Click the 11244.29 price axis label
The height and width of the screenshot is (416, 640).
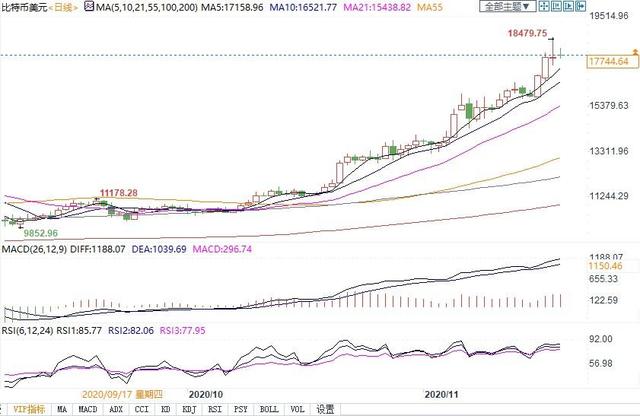point(609,196)
